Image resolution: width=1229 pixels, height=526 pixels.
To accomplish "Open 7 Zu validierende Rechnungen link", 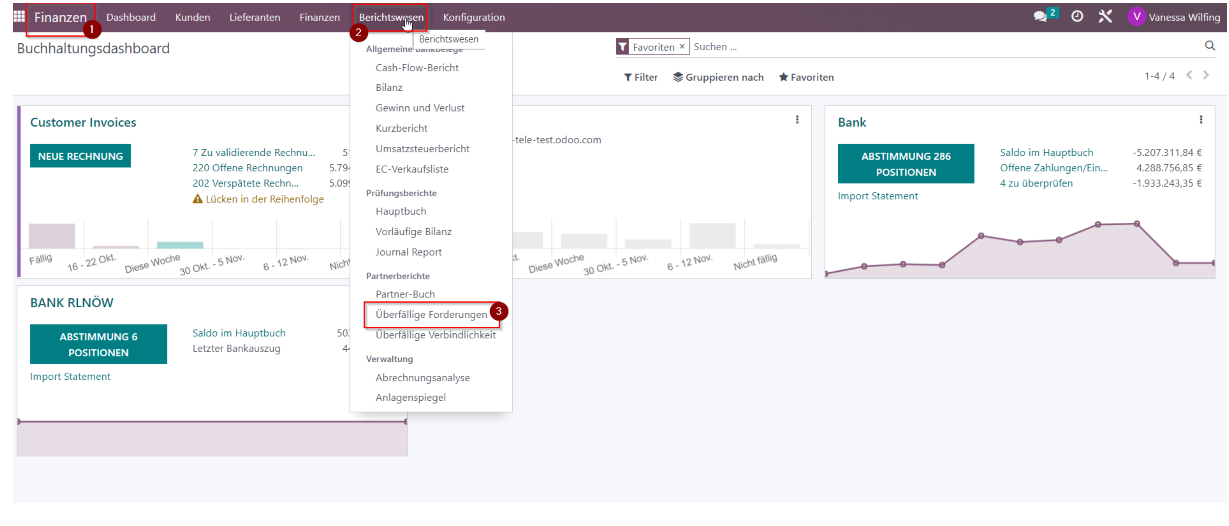I will click(x=254, y=153).
